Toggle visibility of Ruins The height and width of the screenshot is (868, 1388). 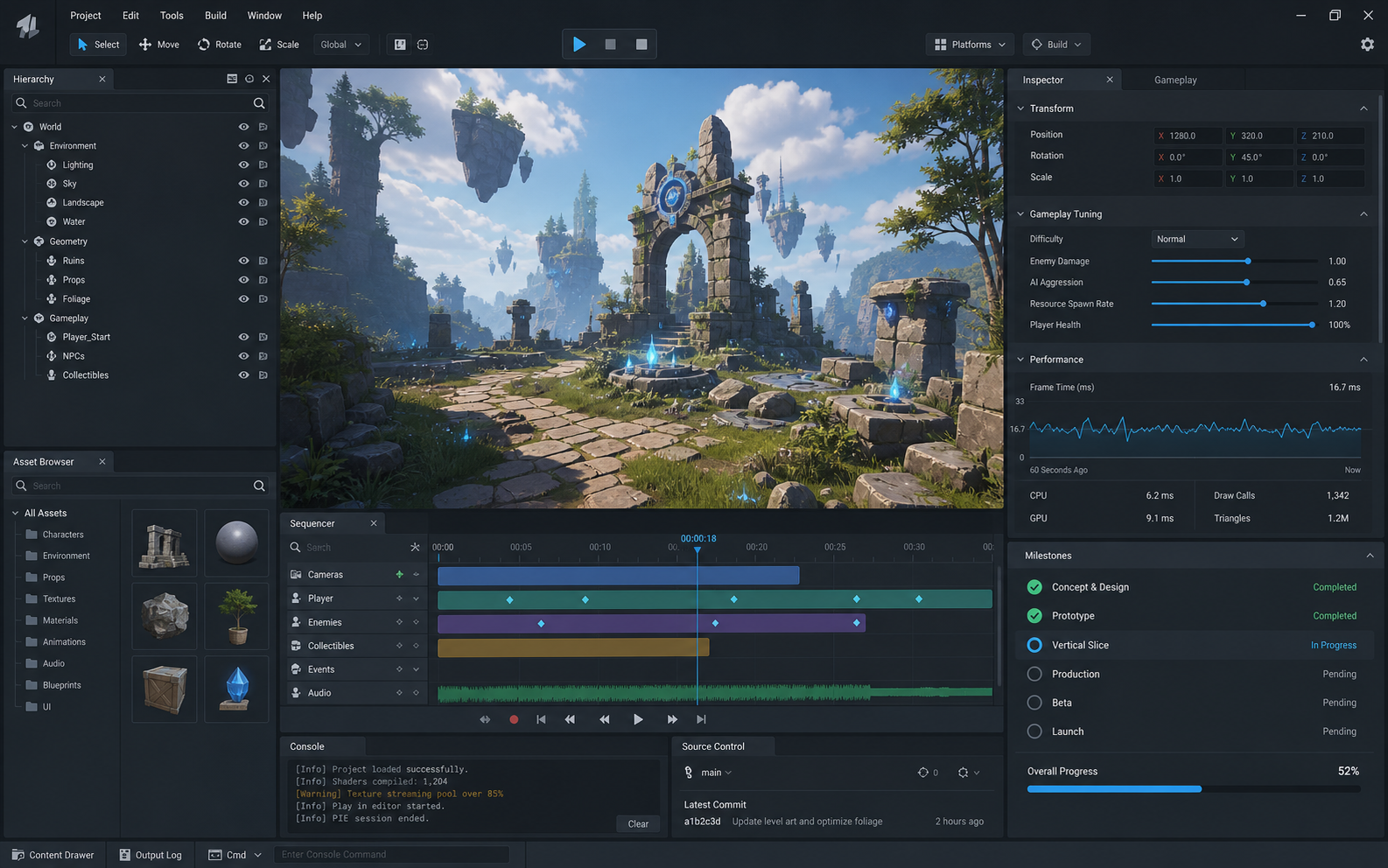tap(243, 261)
